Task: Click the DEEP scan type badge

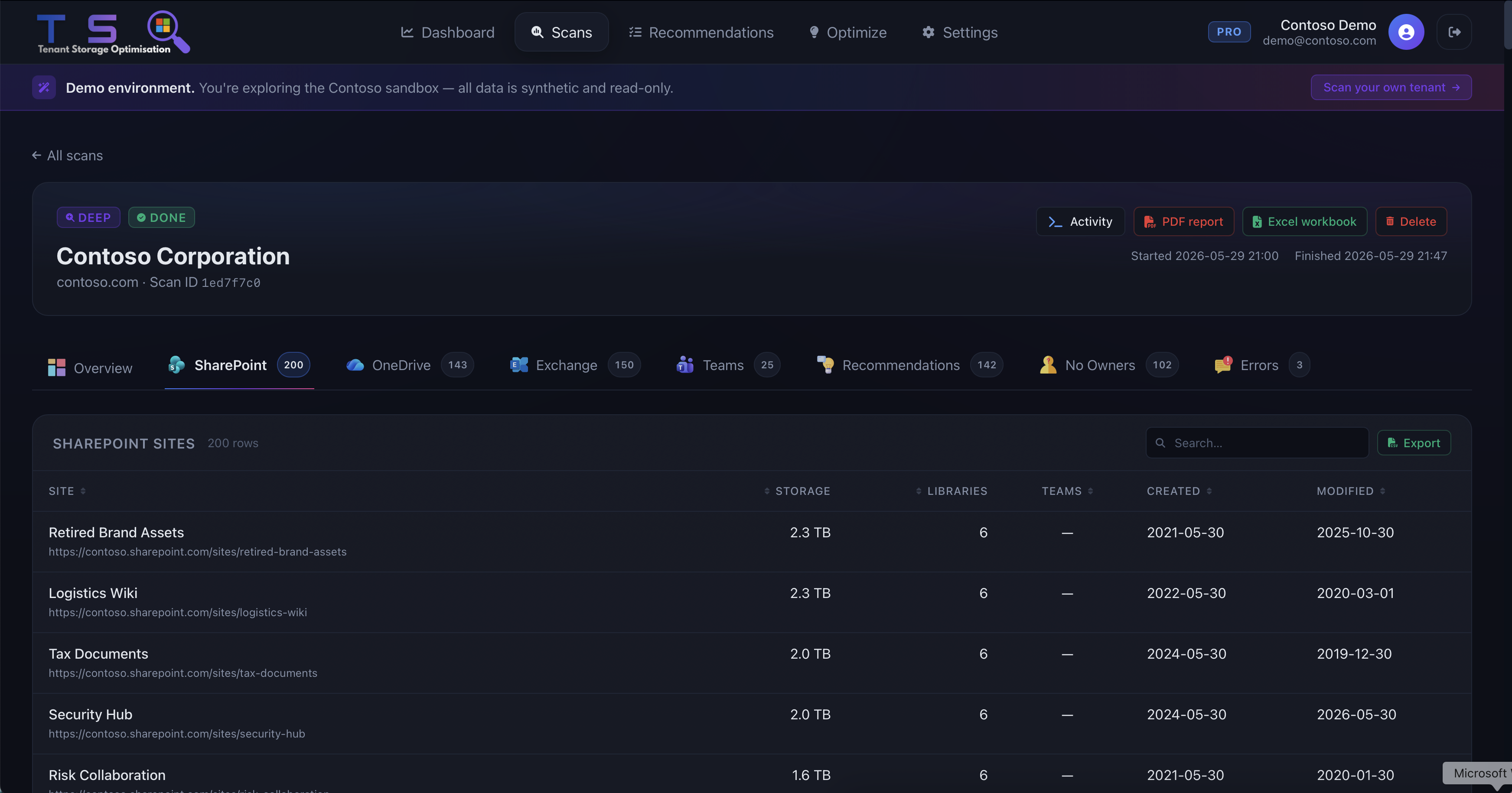Action: pos(88,218)
